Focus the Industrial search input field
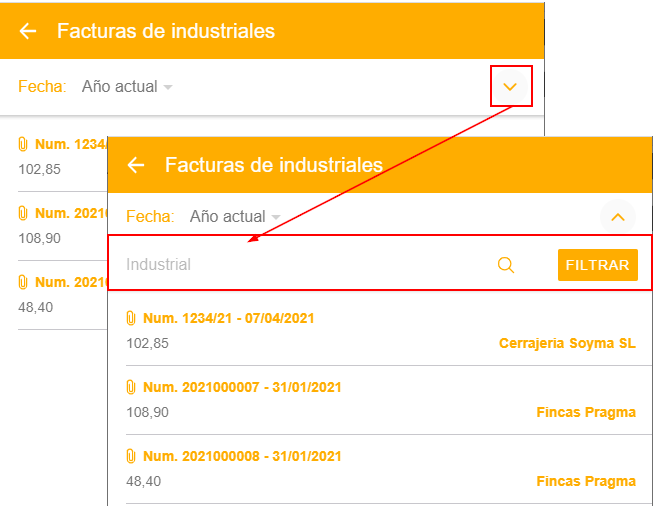 tap(300, 265)
